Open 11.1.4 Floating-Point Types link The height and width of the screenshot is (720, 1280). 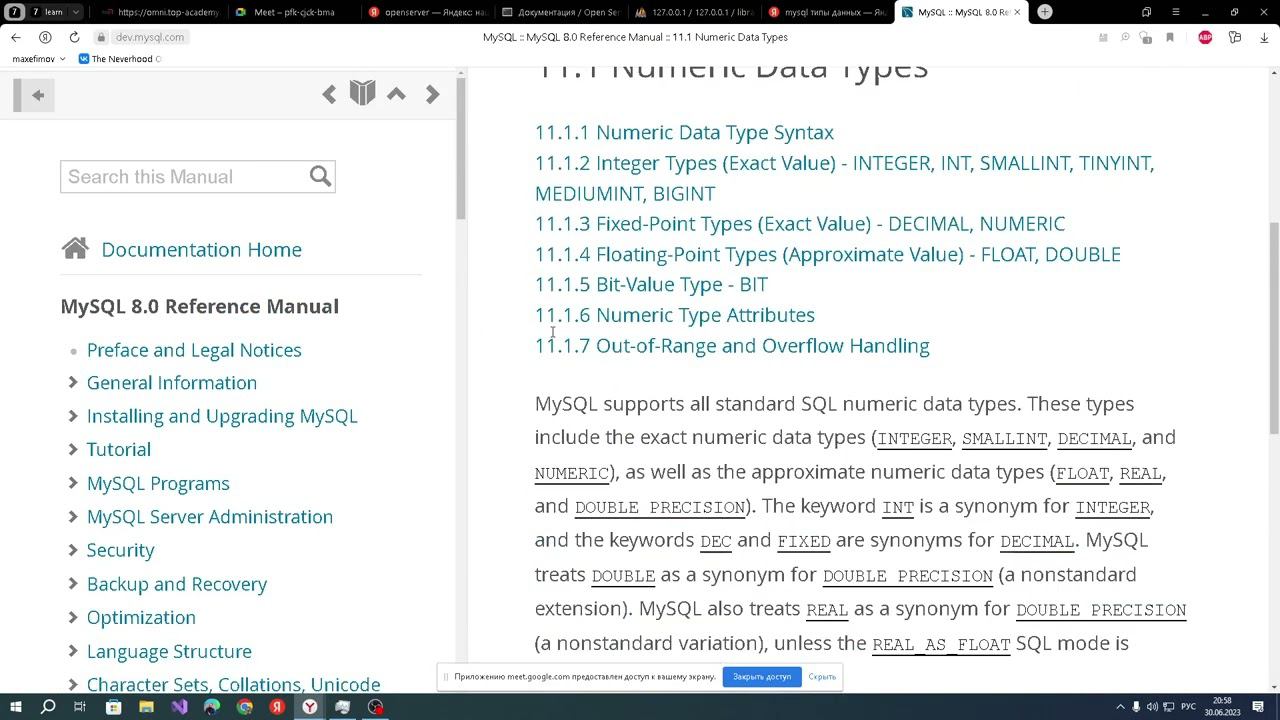point(828,254)
